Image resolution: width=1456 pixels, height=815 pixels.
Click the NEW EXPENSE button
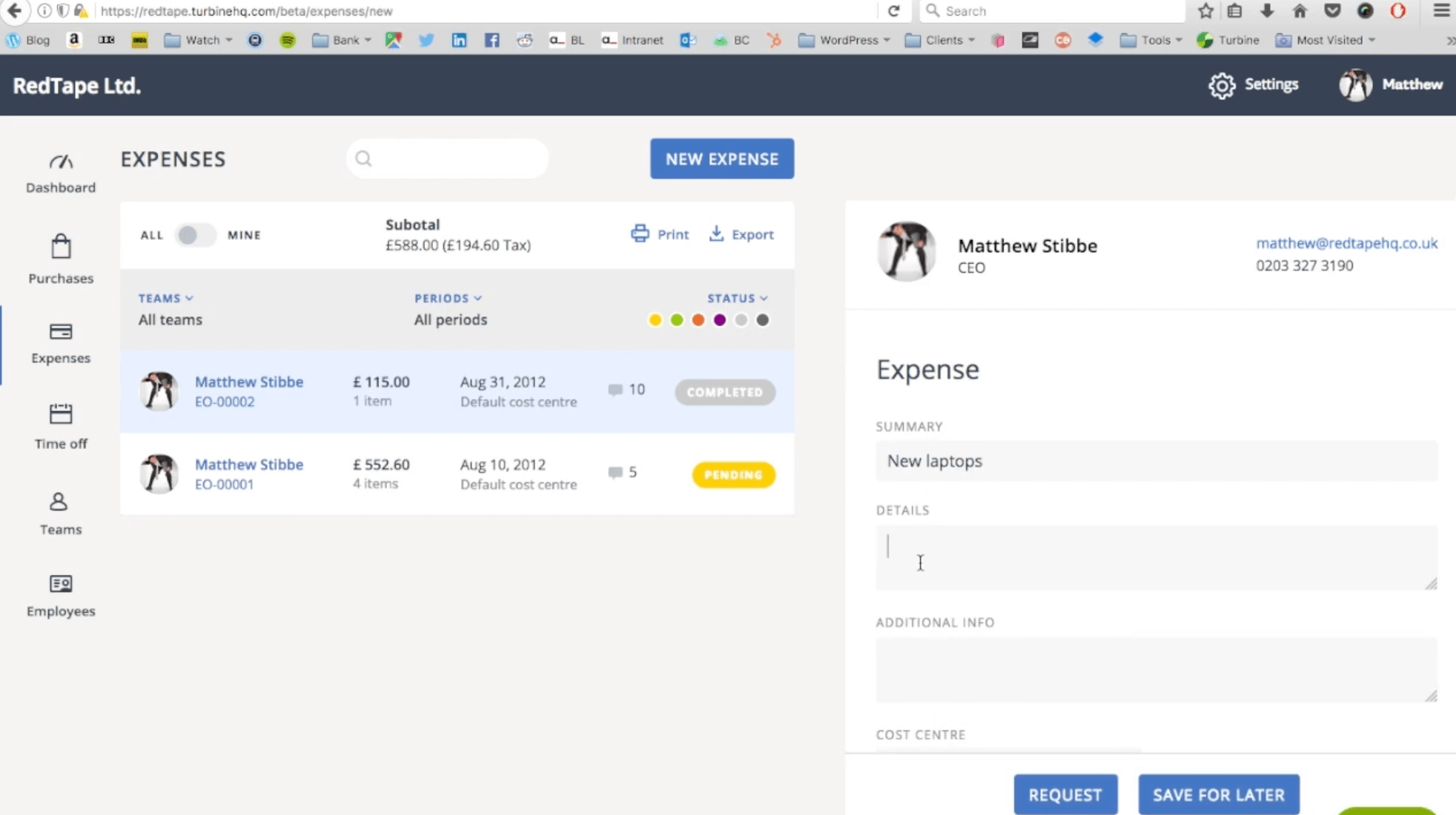722,158
